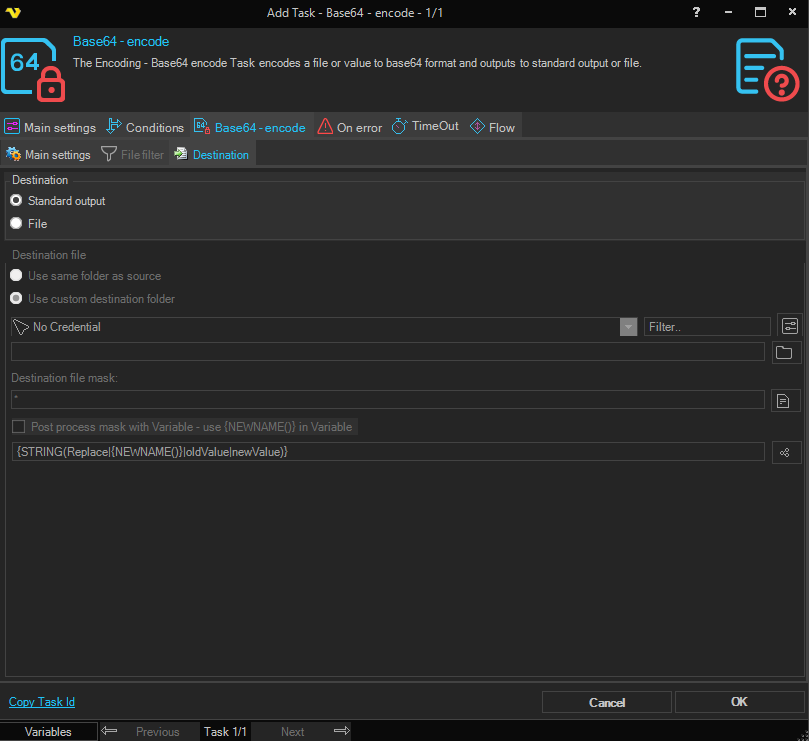Switch to the On error tab
This screenshot has height=741, width=809.
(349, 127)
